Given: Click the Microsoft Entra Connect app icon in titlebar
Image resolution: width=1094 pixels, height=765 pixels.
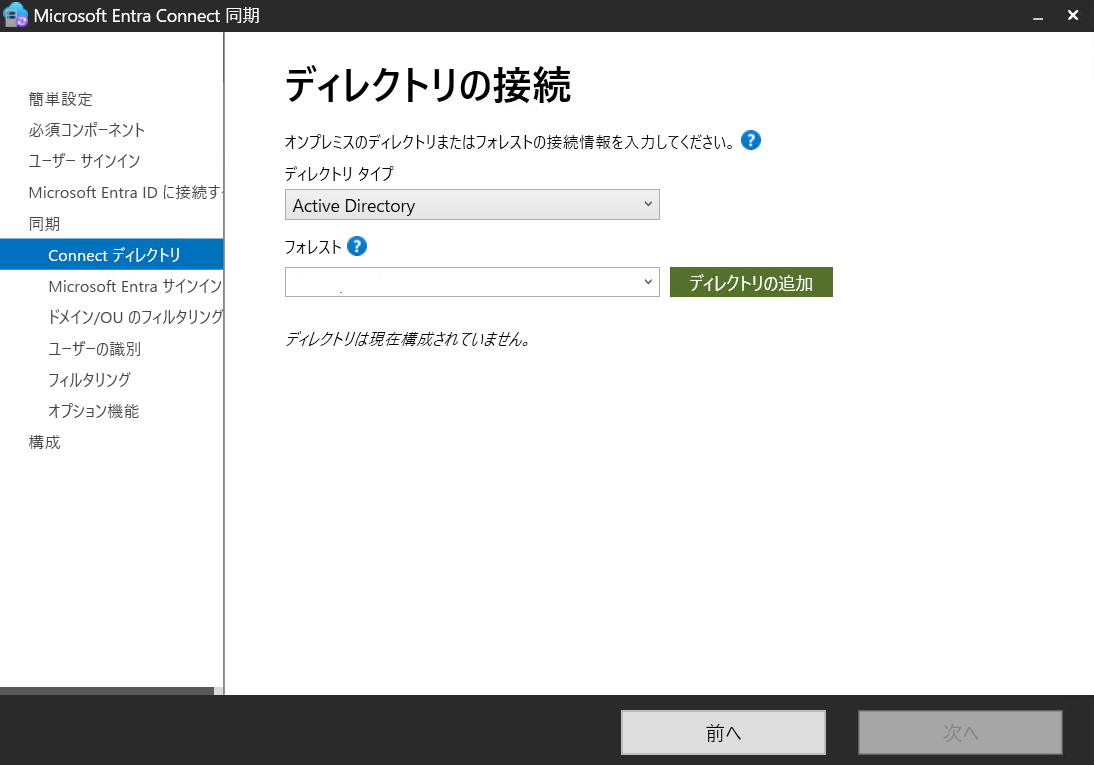Looking at the screenshot, I should pos(15,15).
